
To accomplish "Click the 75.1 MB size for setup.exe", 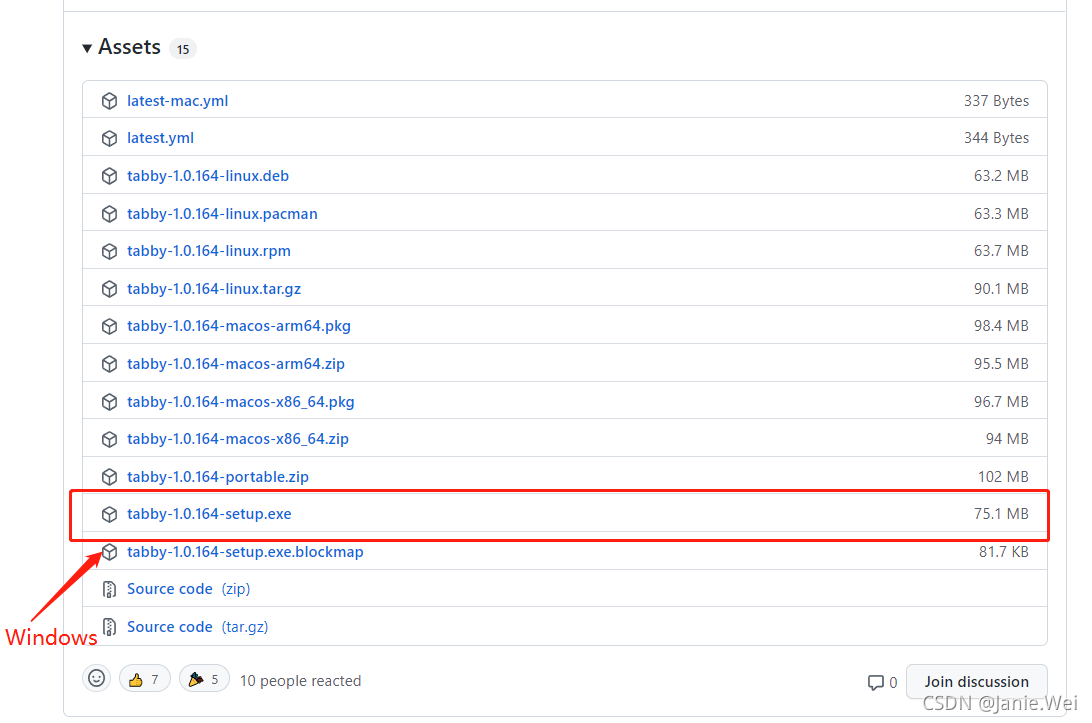I will click(x=1001, y=514).
